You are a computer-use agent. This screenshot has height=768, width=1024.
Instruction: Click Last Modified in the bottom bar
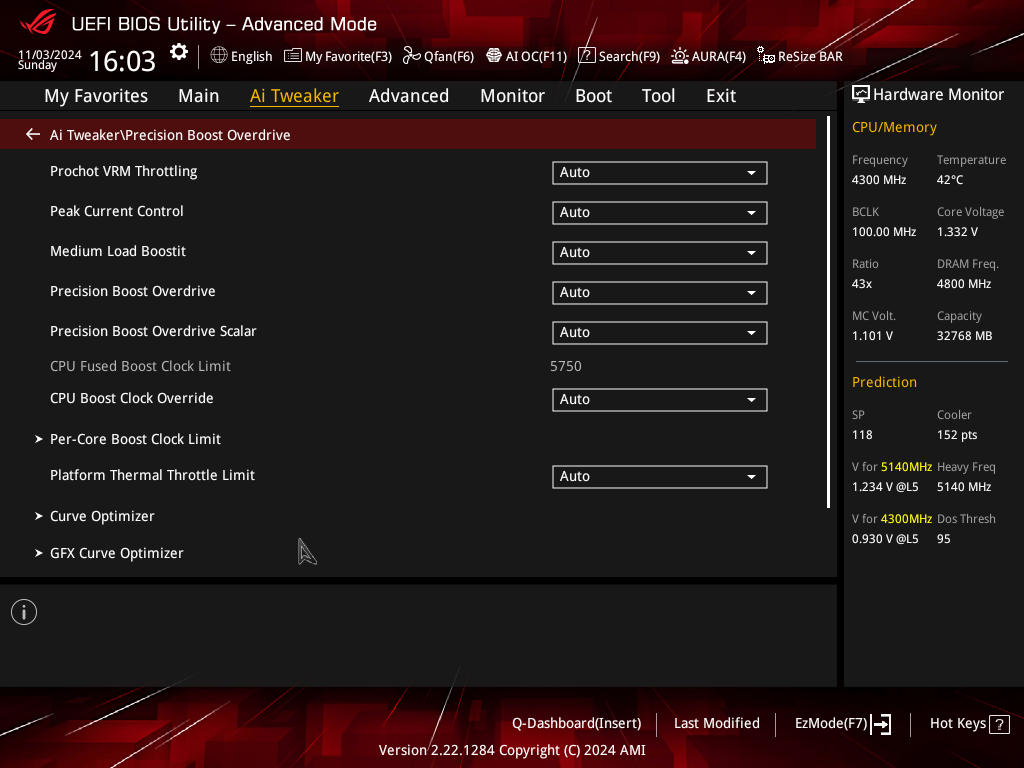tap(716, 723)
